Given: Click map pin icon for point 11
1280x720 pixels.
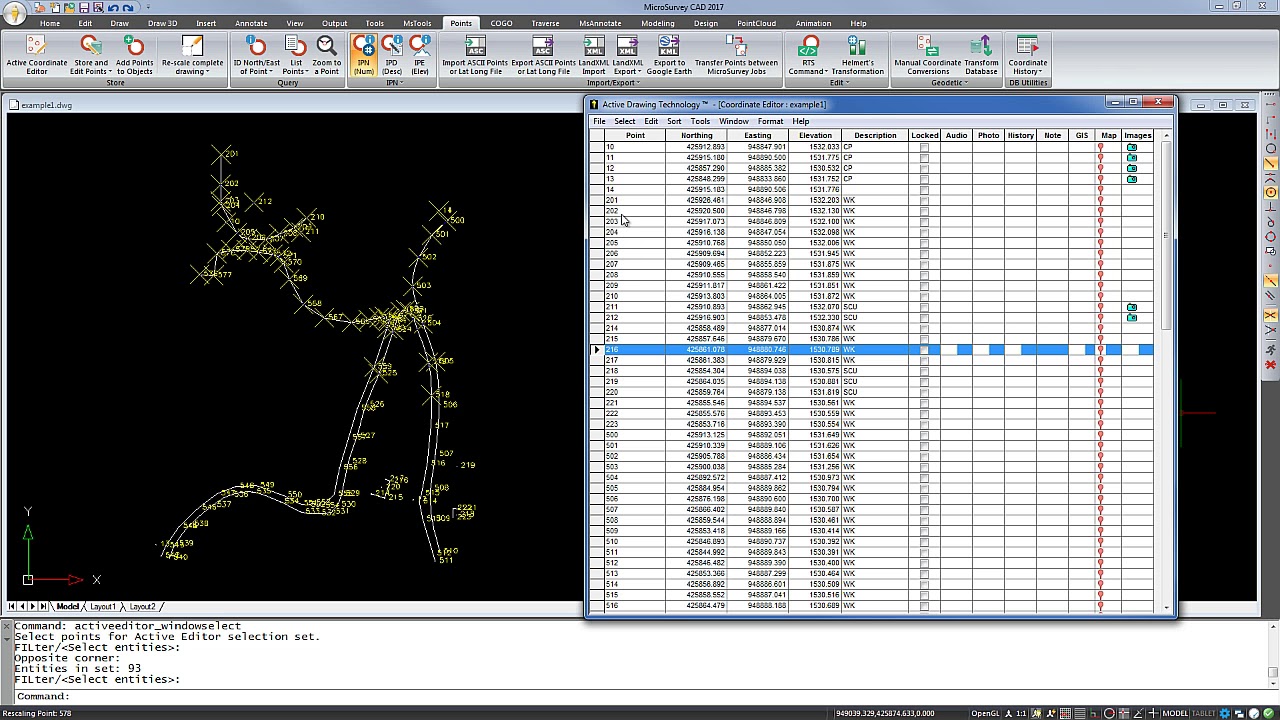Looking at the screenshot, I should click(x=1101, y=158).
